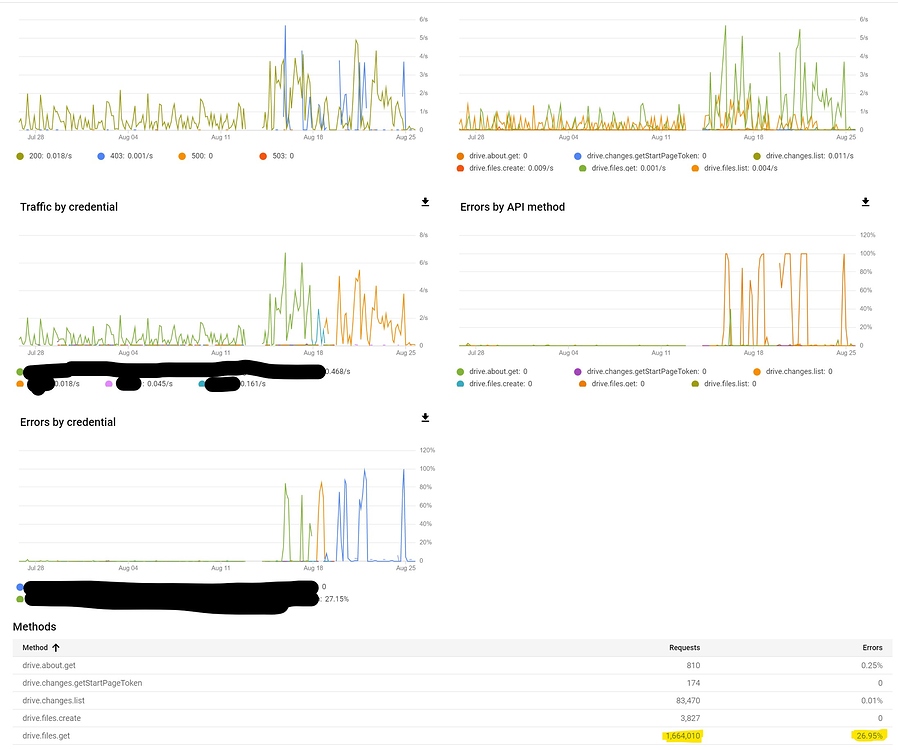Image resolution: width=898 pixels, height=750 pixels.
Task: Click the 0.25% errors cell
Action: tap(872, 665)
